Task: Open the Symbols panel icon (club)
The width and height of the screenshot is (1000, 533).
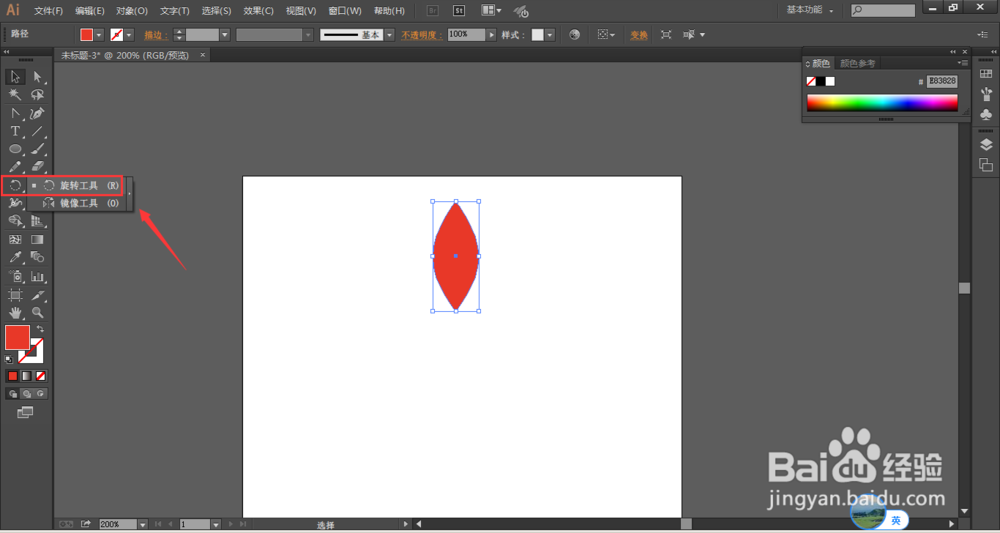Action: pos(986,114)
